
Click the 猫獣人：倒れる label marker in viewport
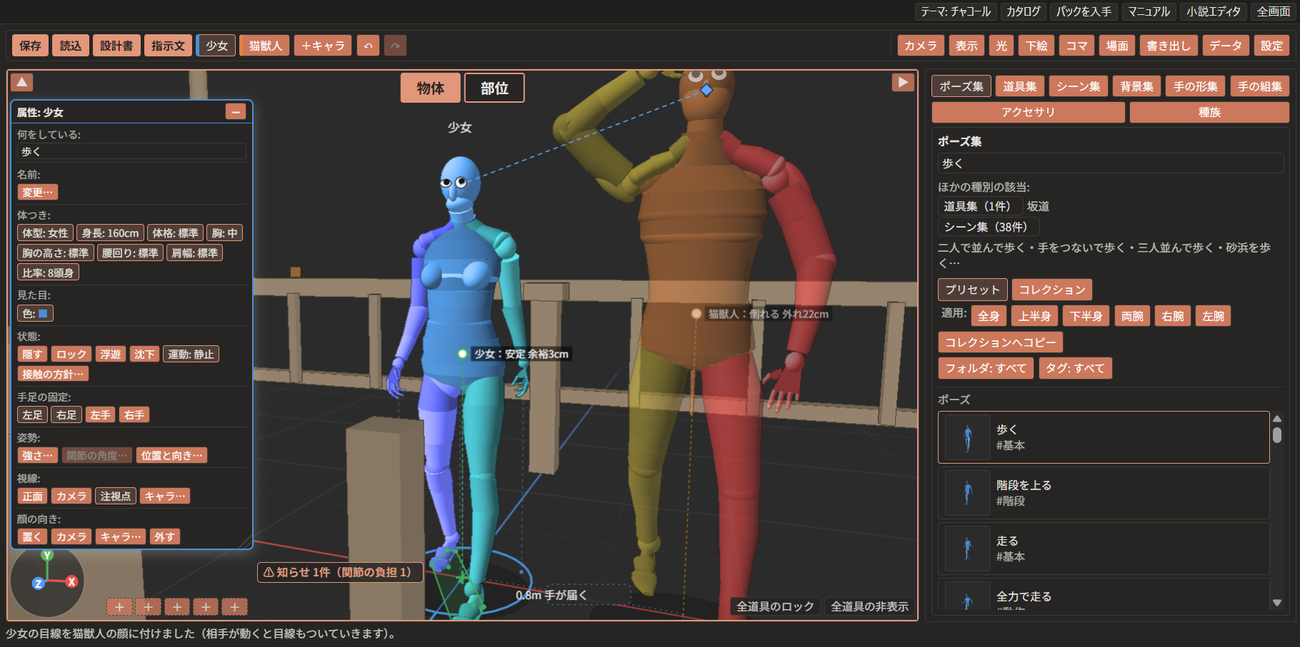[697, 313]
